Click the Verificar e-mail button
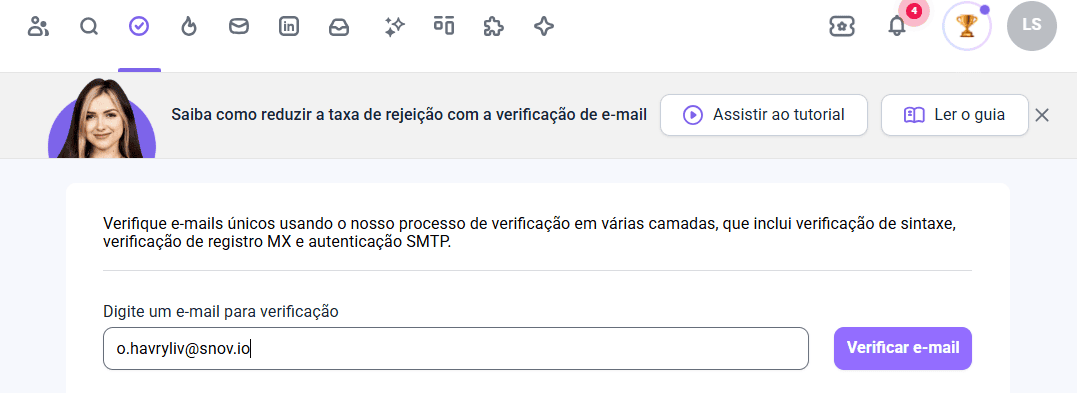Image resolution: width=1077 pixels, height=393 pixels. coord(903,348)
